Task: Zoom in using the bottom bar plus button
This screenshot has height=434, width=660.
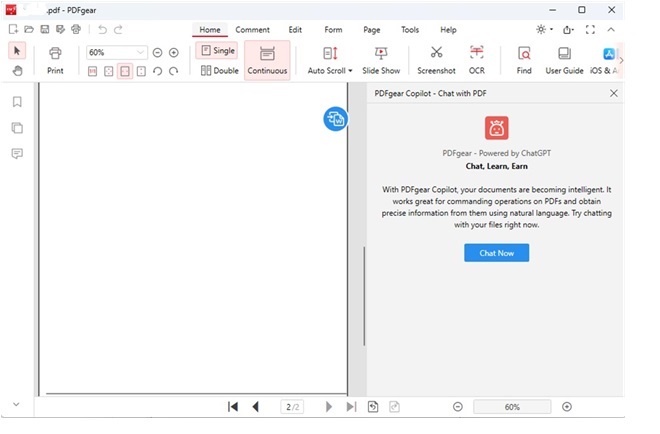Action: [567, 407]
